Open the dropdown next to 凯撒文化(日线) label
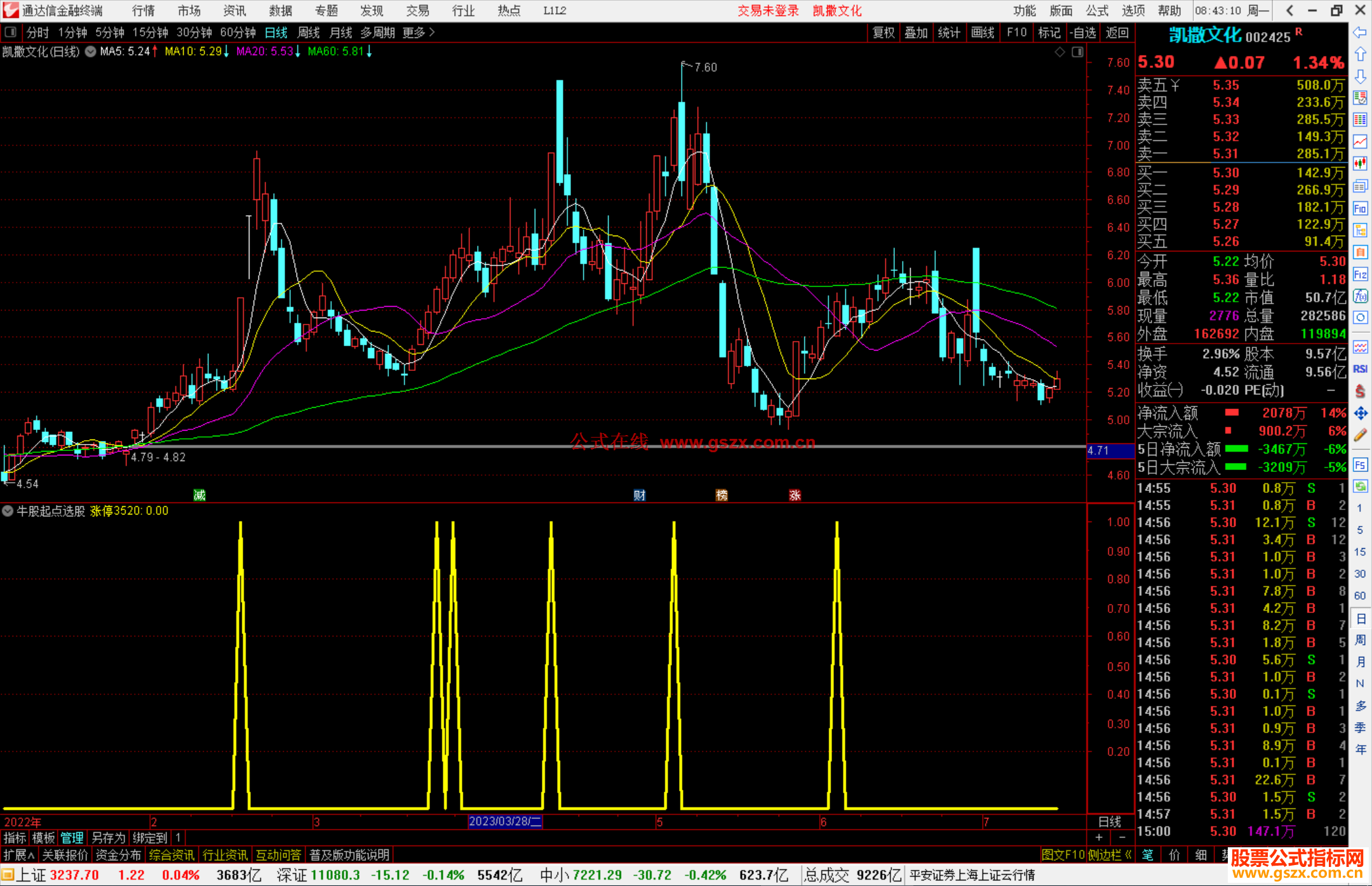This screenshot has width=1372, height=886. [91, 52]
